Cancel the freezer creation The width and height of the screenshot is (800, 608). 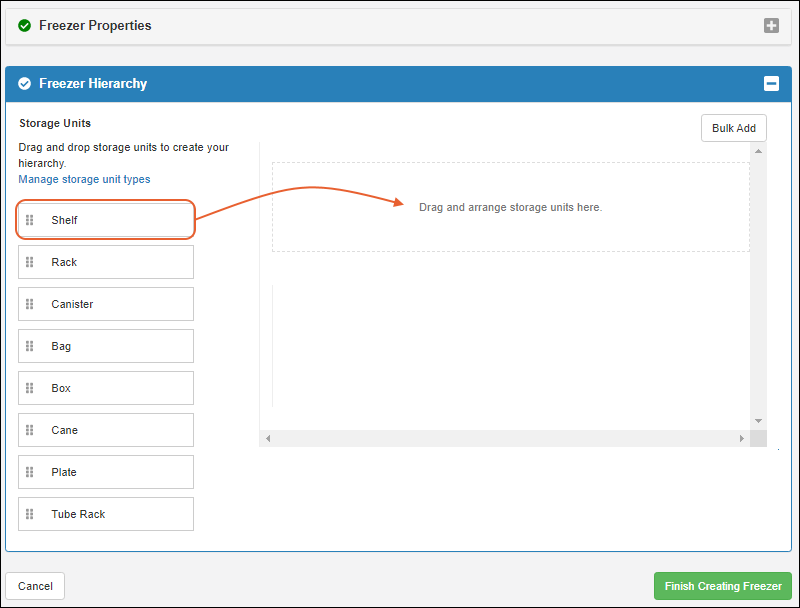point(35,586)
